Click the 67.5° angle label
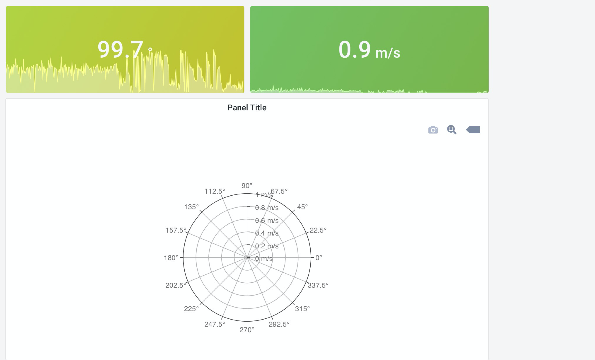 pos(279,191)
